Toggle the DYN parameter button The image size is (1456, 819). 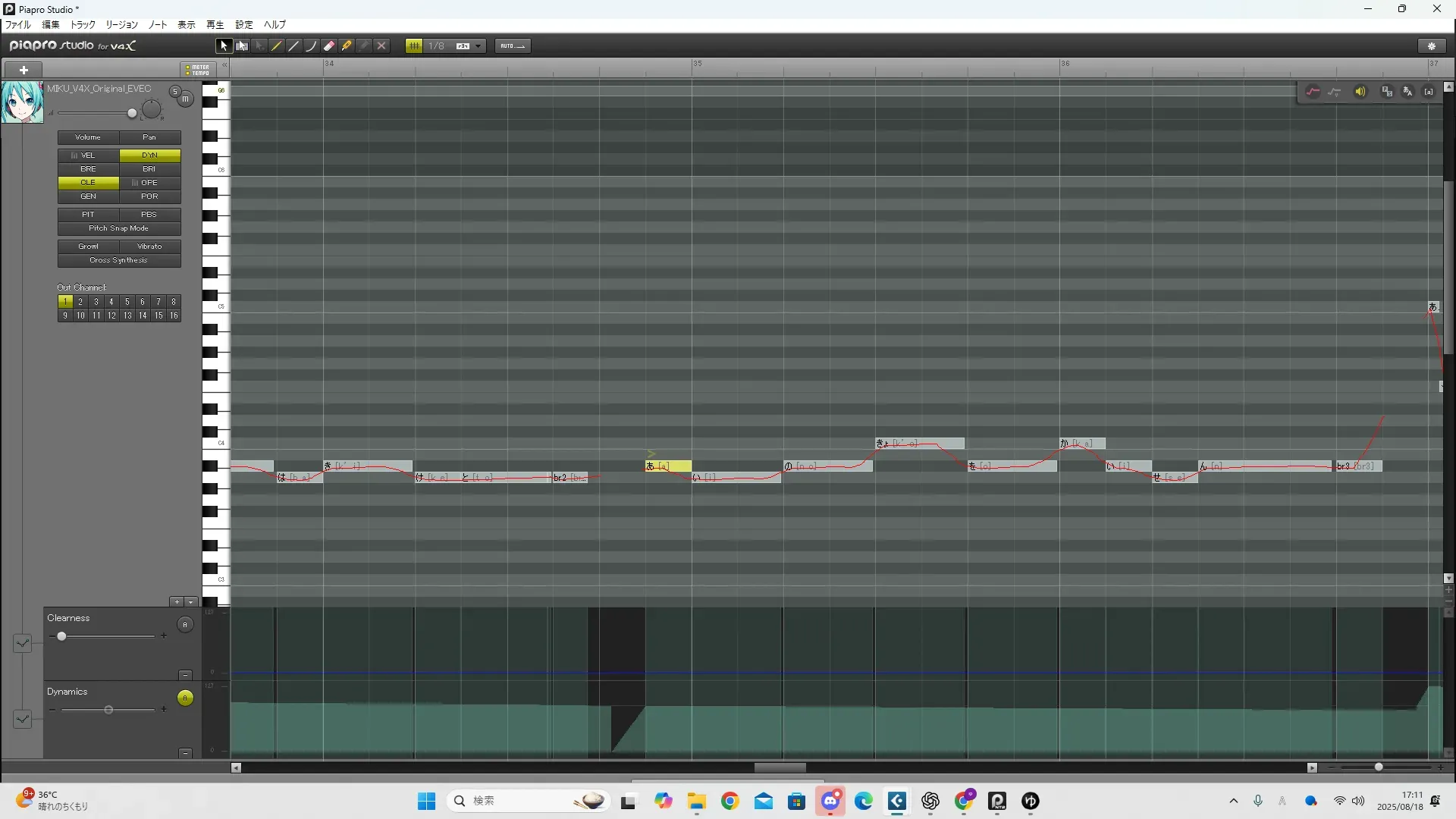point(149,155)
